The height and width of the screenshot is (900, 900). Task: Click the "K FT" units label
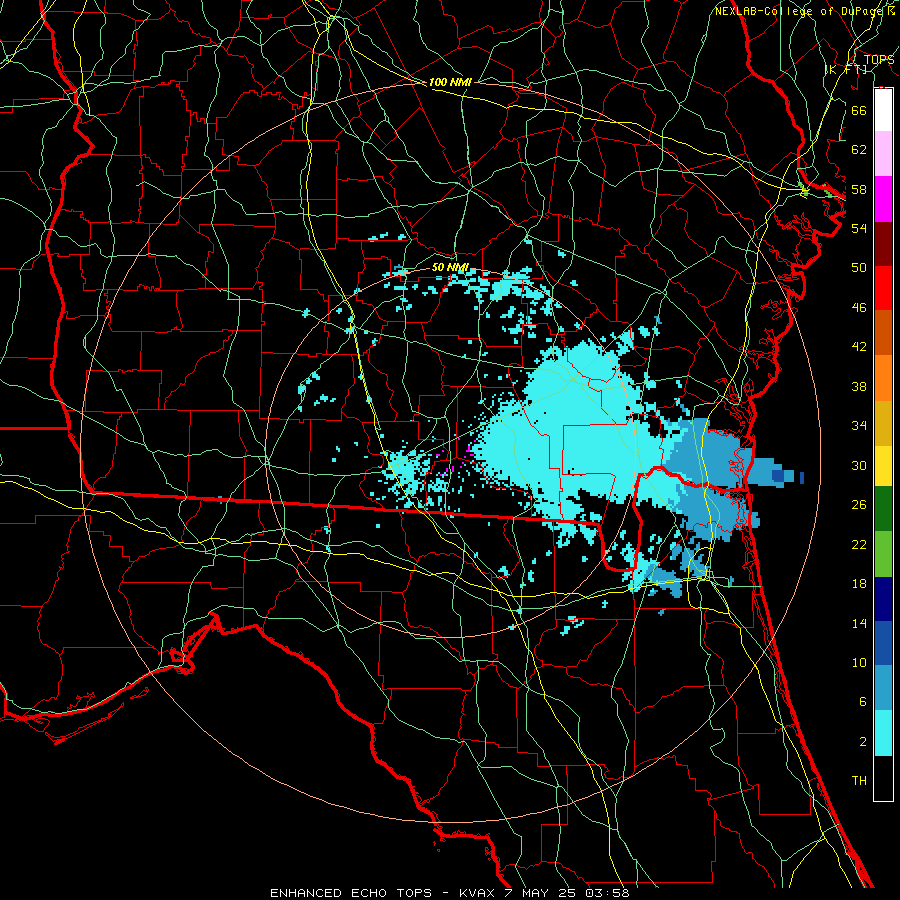tap(847, 70)
